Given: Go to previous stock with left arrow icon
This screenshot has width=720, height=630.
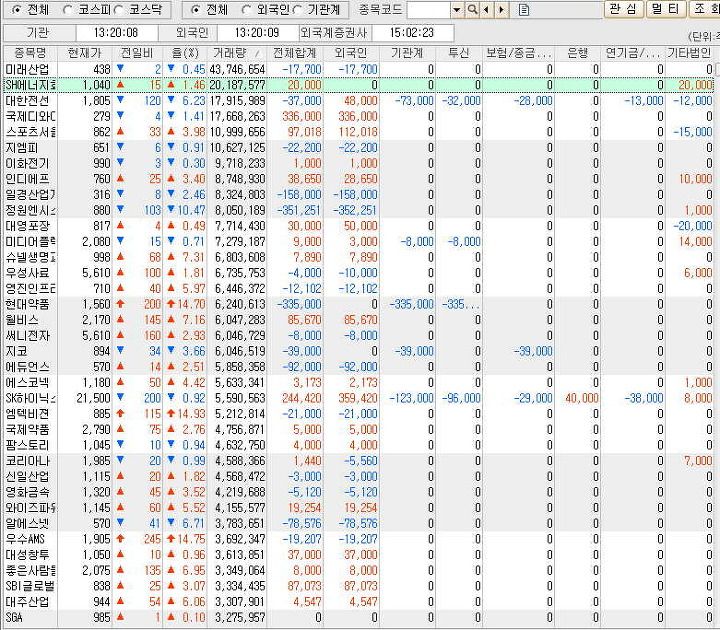Looking at the screenshot, I should pyautogui.click(x=486, y=9).
